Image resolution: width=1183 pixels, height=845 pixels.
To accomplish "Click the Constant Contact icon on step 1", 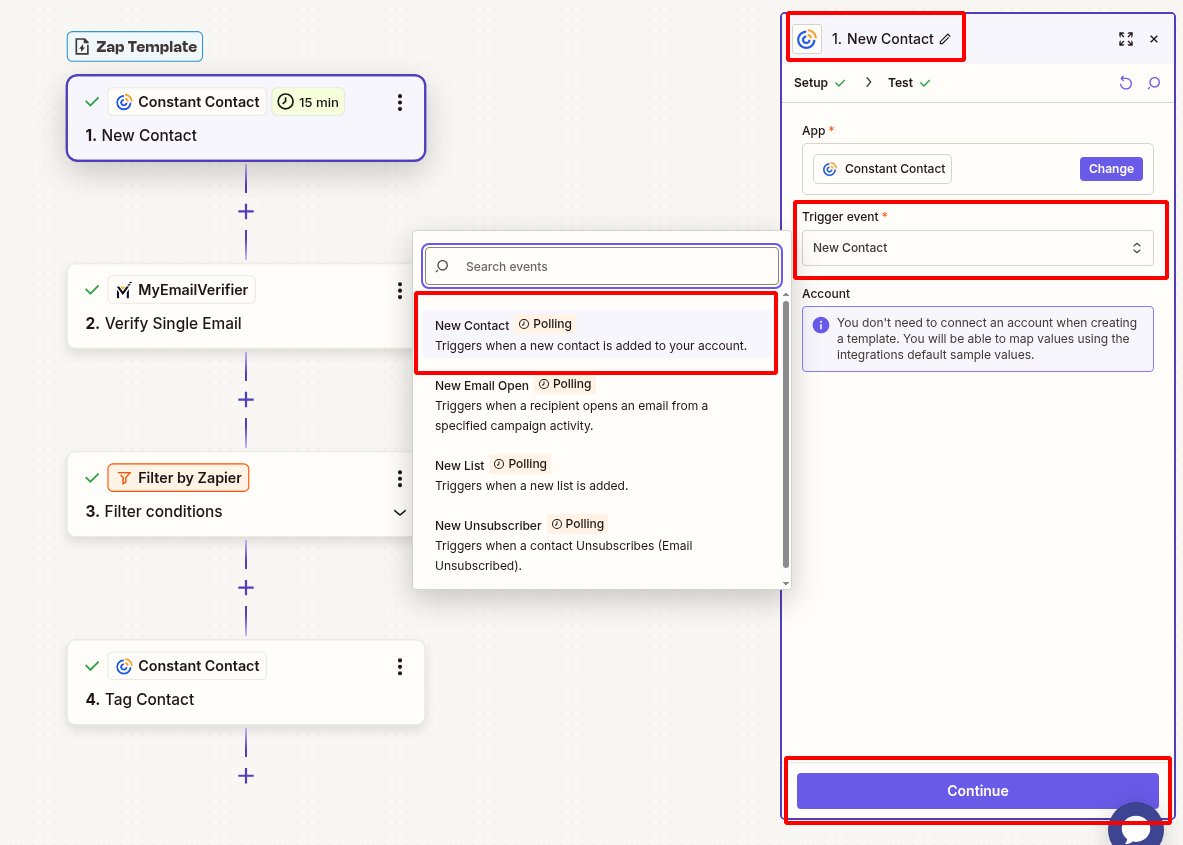I will click(123, 101).
